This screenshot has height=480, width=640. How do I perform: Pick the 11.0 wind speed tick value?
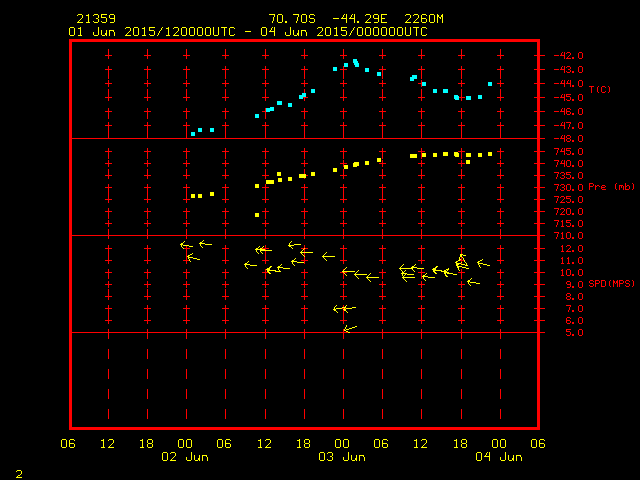pos(572,261)
